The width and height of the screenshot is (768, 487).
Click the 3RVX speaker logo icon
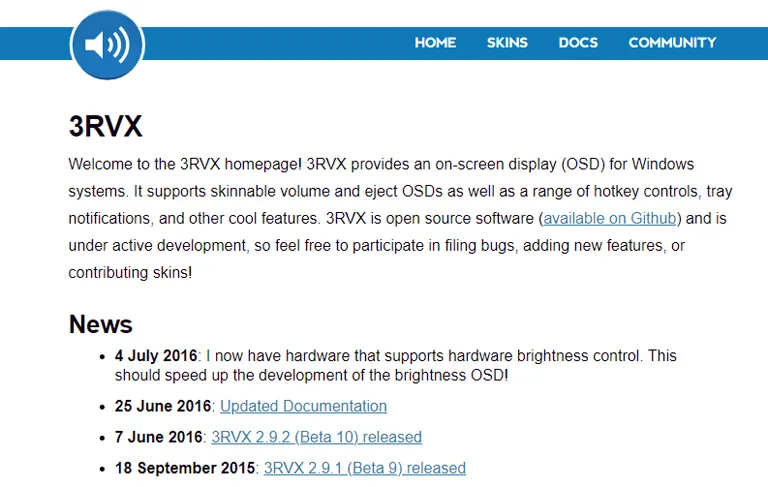coord(107,45)
